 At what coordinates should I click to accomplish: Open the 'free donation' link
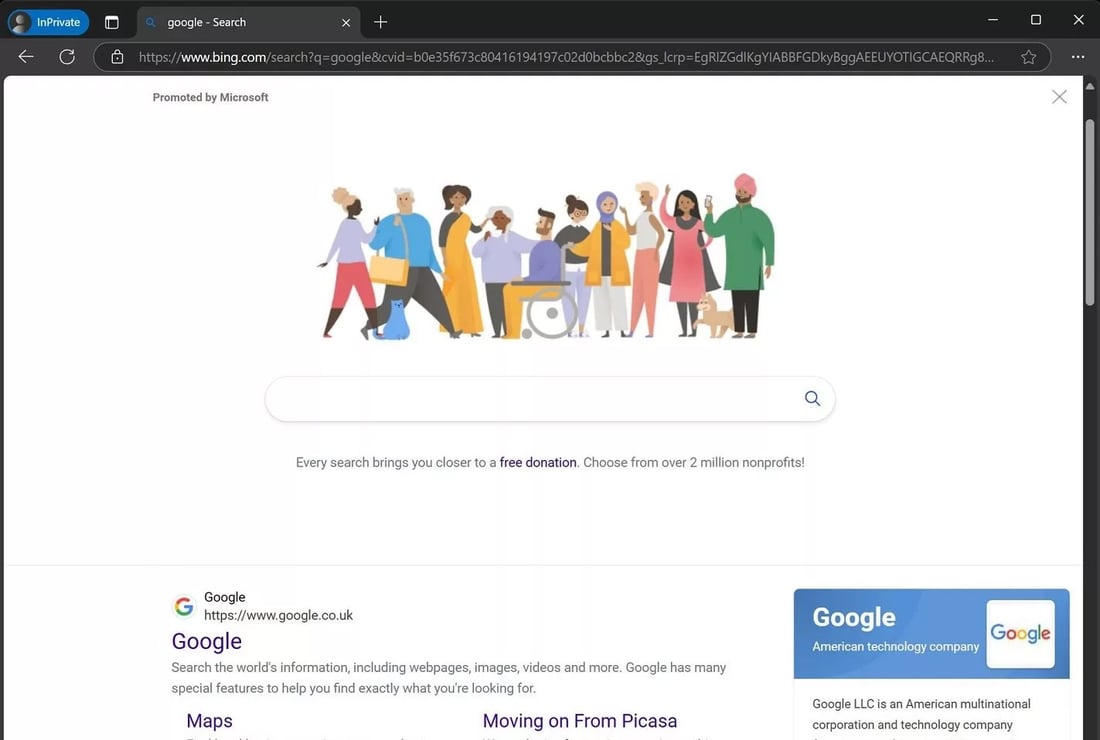[538, 462]
